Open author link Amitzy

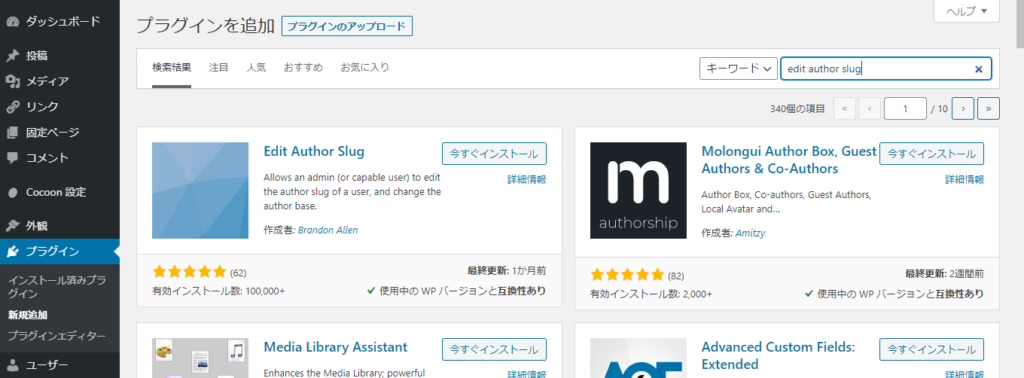click(x=750, y=233)
